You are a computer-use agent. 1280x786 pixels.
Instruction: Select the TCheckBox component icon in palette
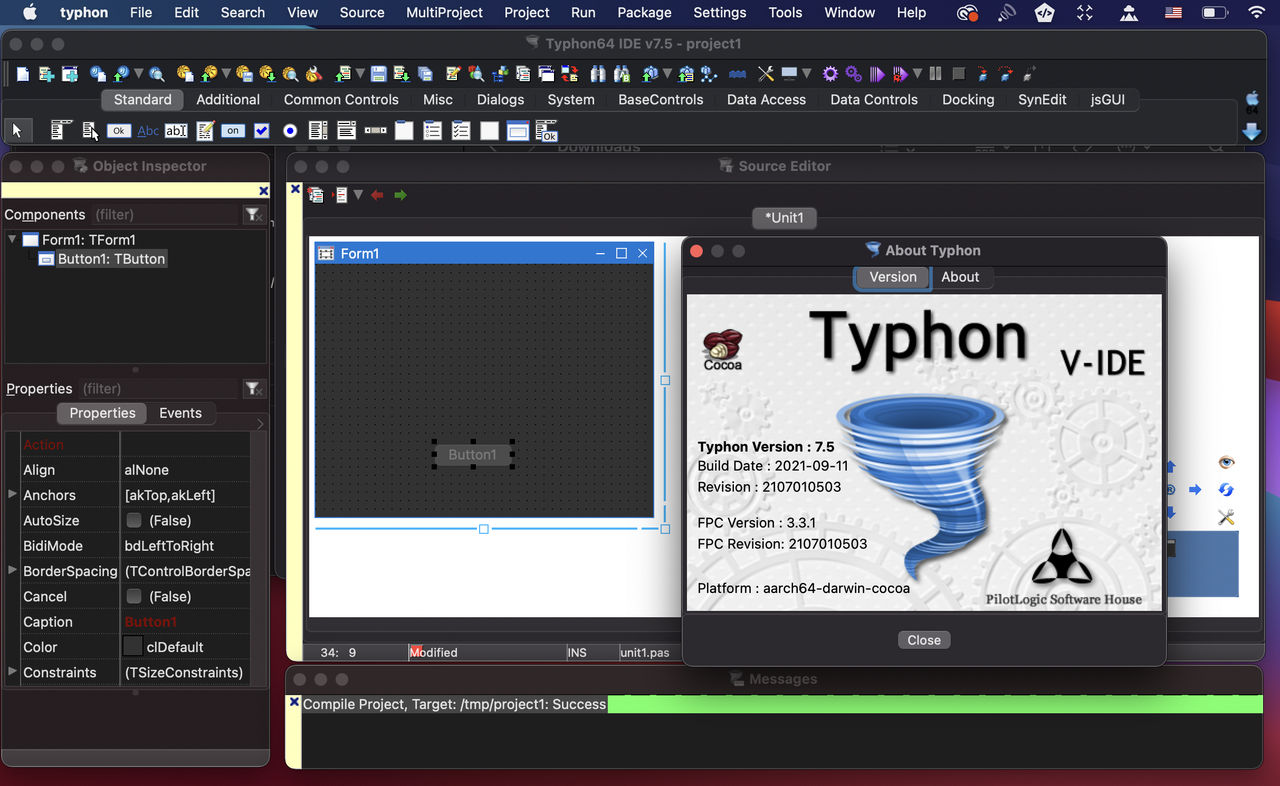261,130
